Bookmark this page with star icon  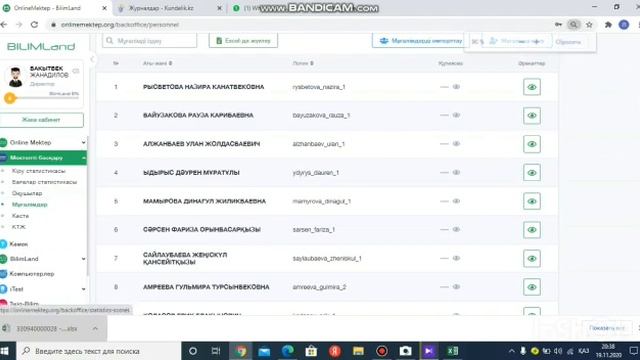click(x=589, y=25)
